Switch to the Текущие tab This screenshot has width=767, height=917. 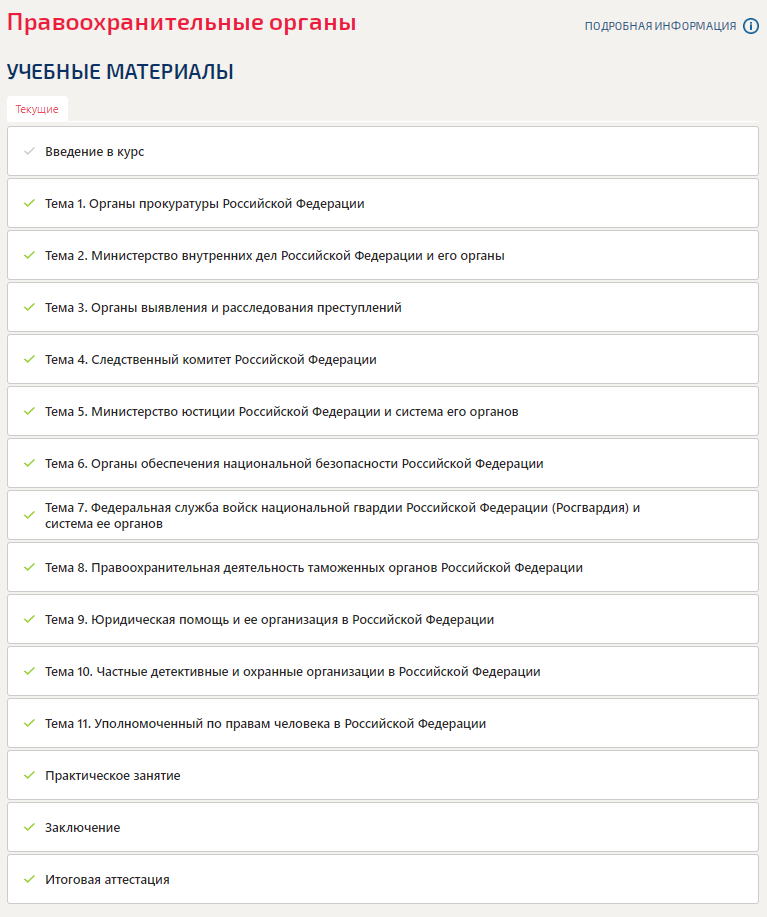point(37,109)
